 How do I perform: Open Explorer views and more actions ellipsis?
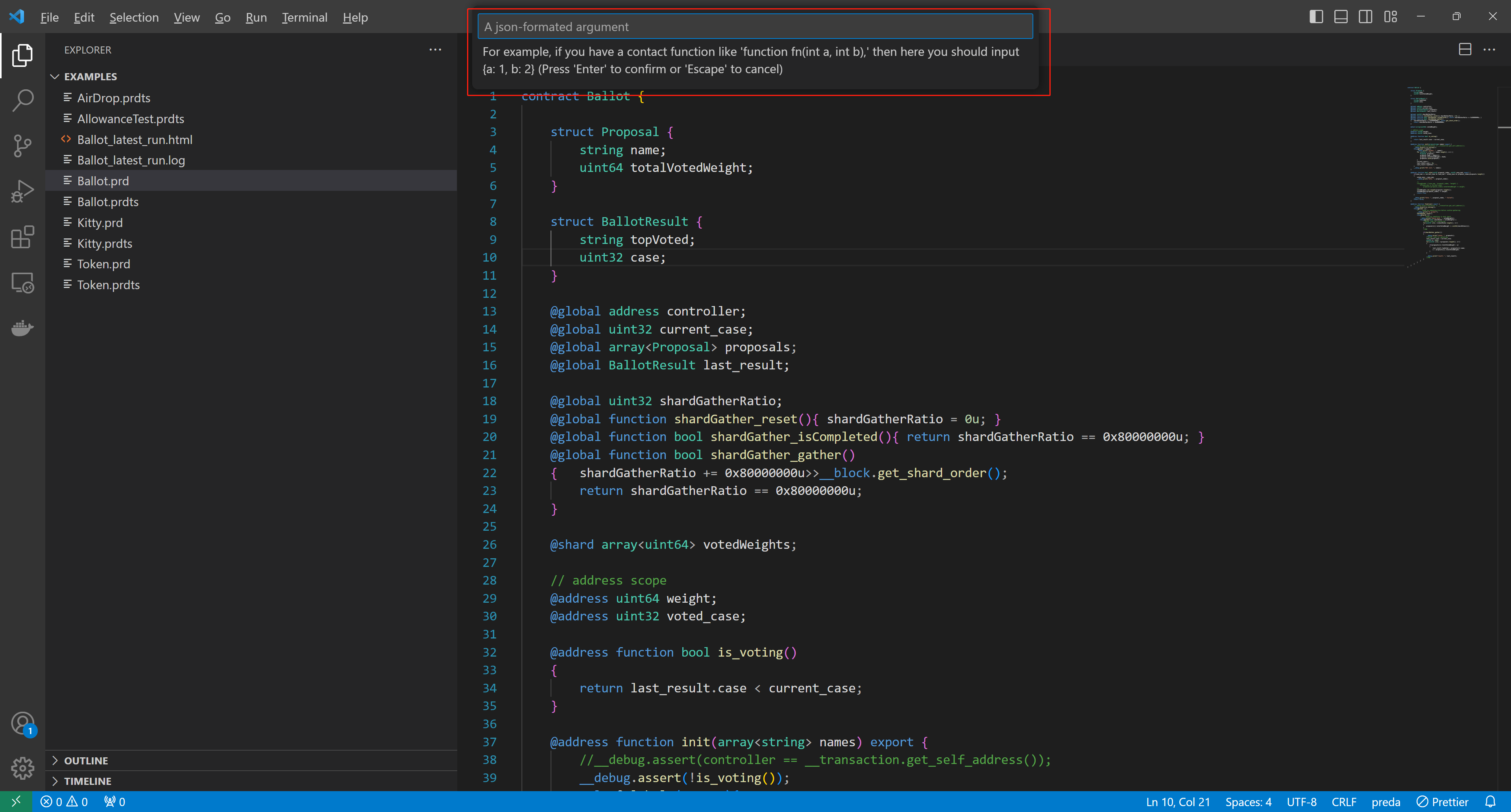point(435,50)
